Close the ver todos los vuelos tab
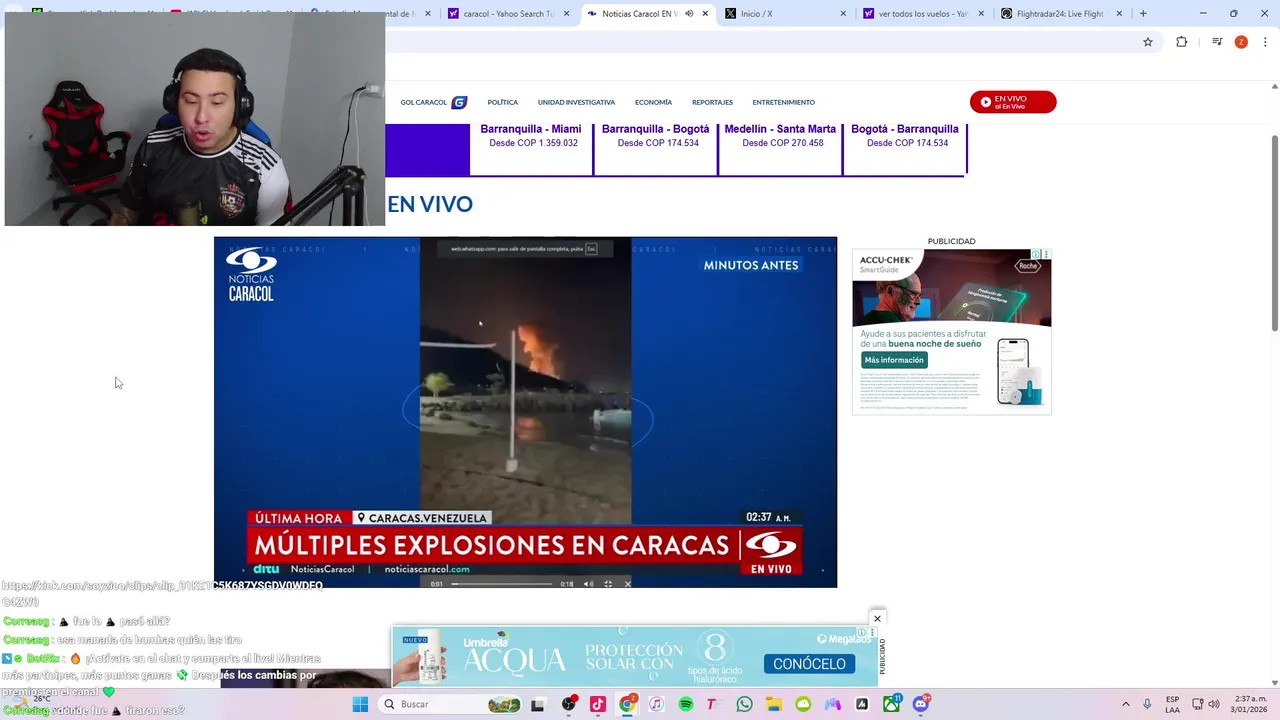The height and width of the screenshot is (720, 1280). point(981,14)
